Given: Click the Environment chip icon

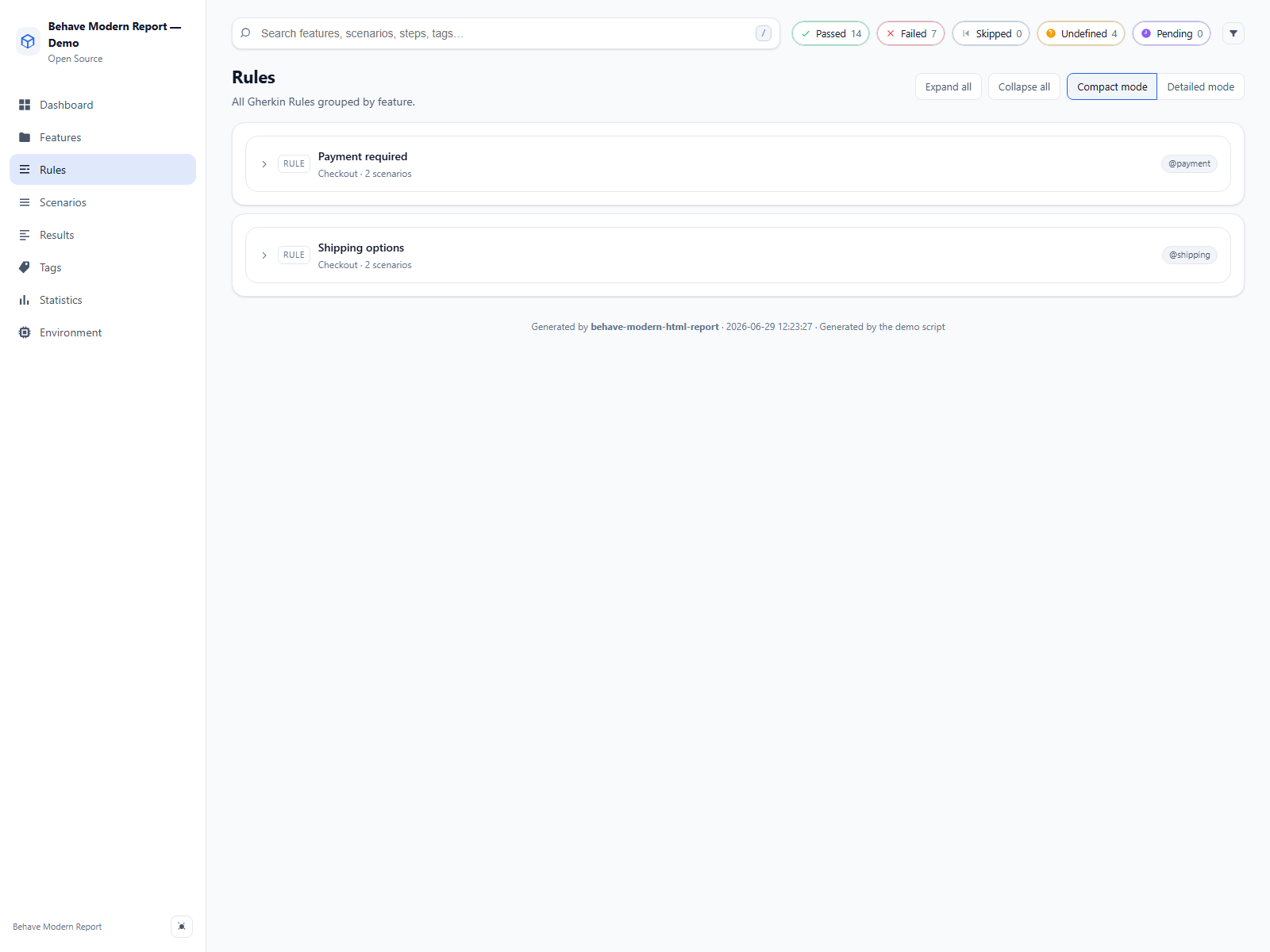Looking at the screenshot, I should tap(25, 332).
